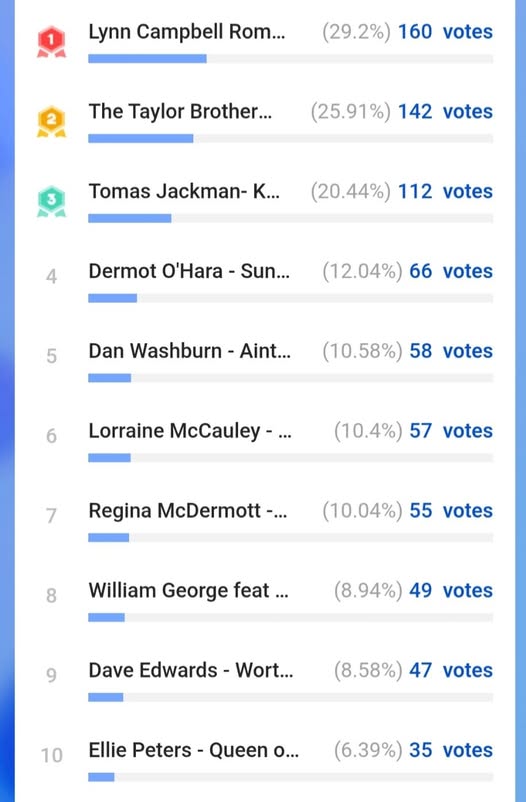Image resolution: width=526 pixels, height=802 pixels.
Task: Click the Dan Washburn - Aint... title
Action: point(190,351)
